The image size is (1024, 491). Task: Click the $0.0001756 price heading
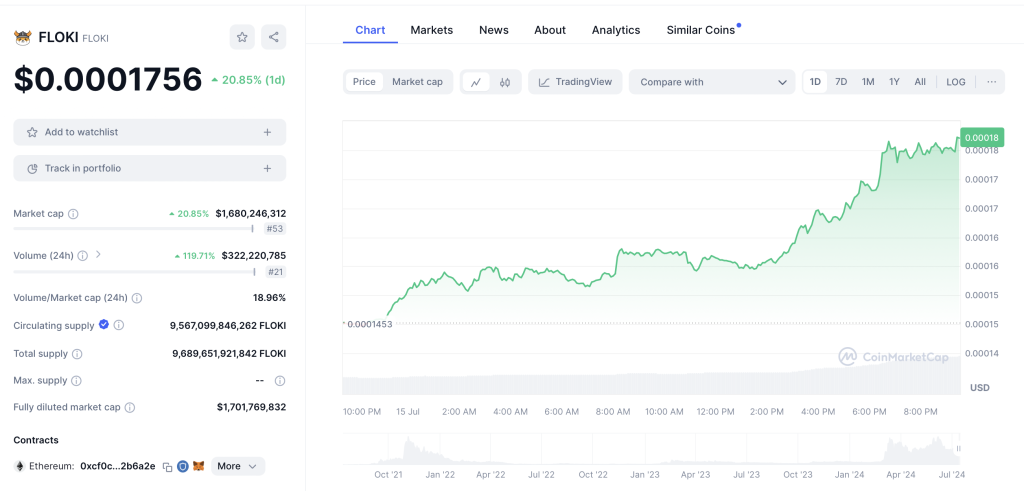click(108, 80)
